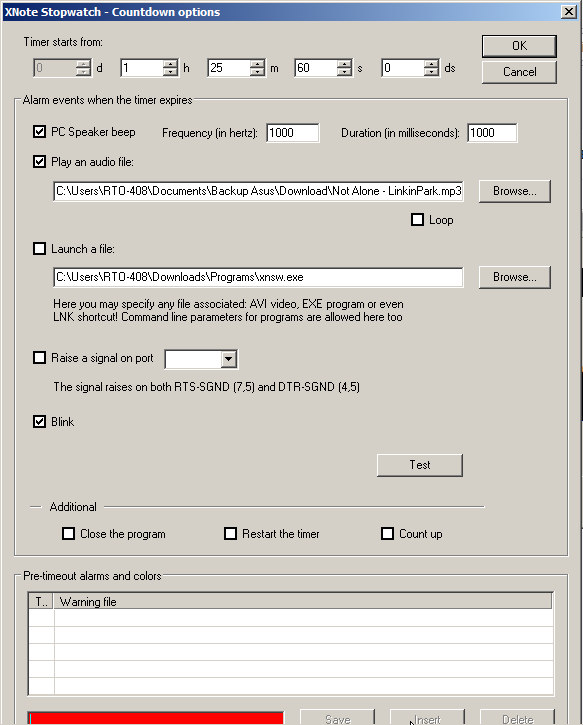
Task: Increase minutes with the up spinner arrow
Action: coord(257,64)
